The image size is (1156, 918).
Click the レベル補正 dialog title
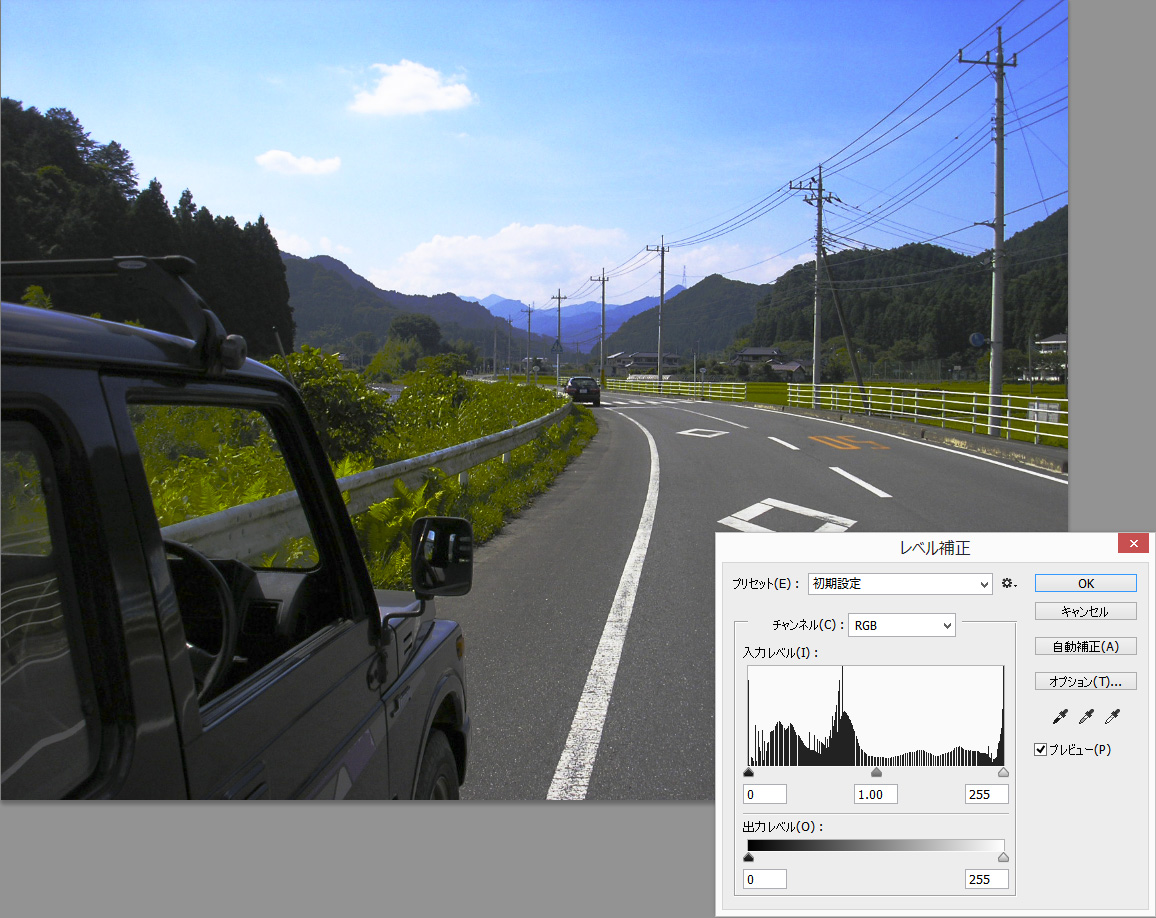pyautogui.click(x=935, y=548)
